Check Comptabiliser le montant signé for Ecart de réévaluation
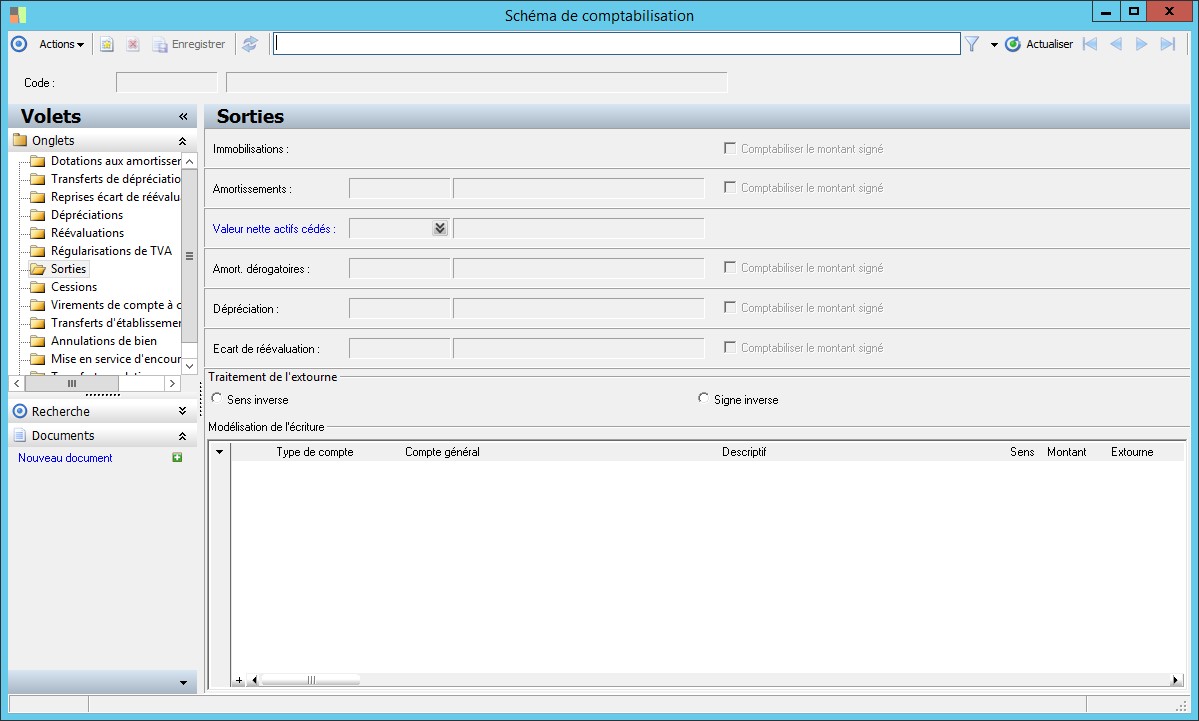1199x721 pixels. 730,347
